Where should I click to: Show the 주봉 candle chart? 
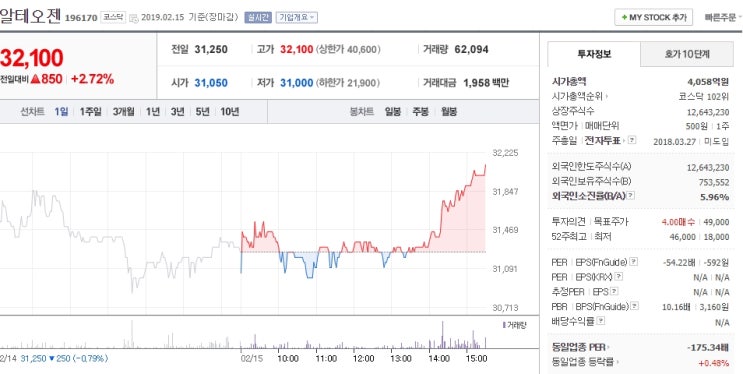pyautogui.click(x=420, y=112)
